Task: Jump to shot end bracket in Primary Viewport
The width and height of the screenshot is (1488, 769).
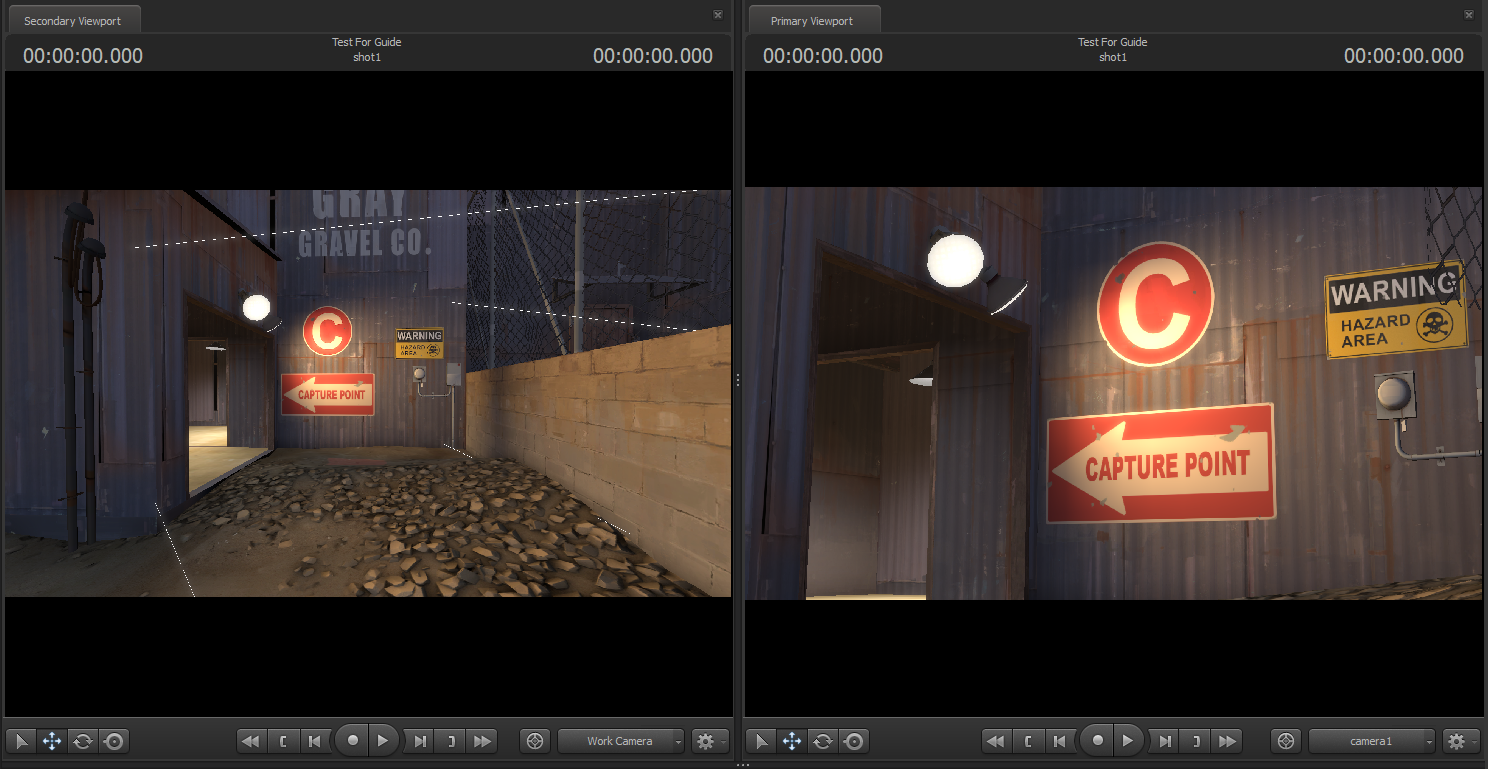Action: coord(1196,741)
